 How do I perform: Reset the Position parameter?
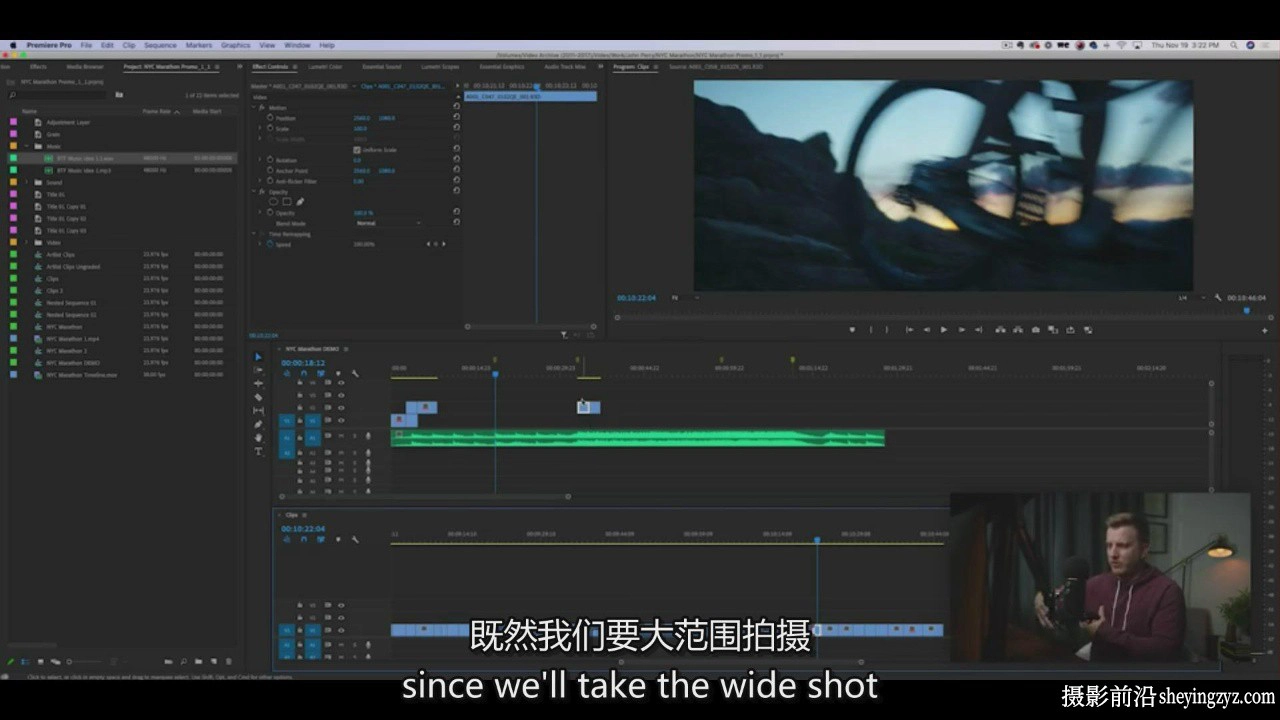[457, 118]
